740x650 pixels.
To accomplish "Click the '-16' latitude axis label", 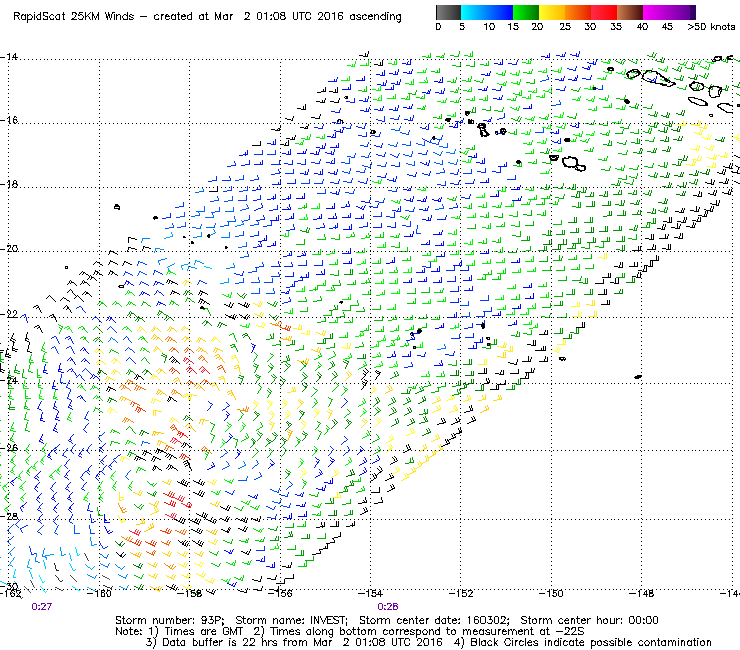I will [9, 120].
